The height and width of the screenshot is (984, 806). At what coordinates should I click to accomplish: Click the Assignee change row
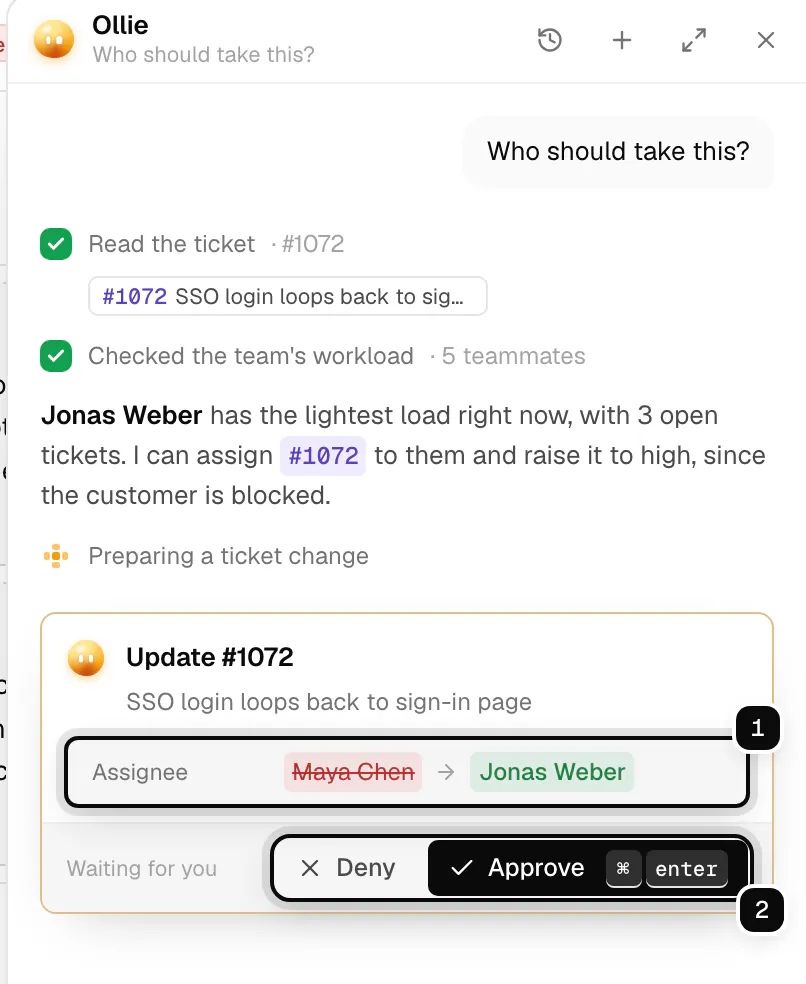pyautogui.click(x=407, y=772)
